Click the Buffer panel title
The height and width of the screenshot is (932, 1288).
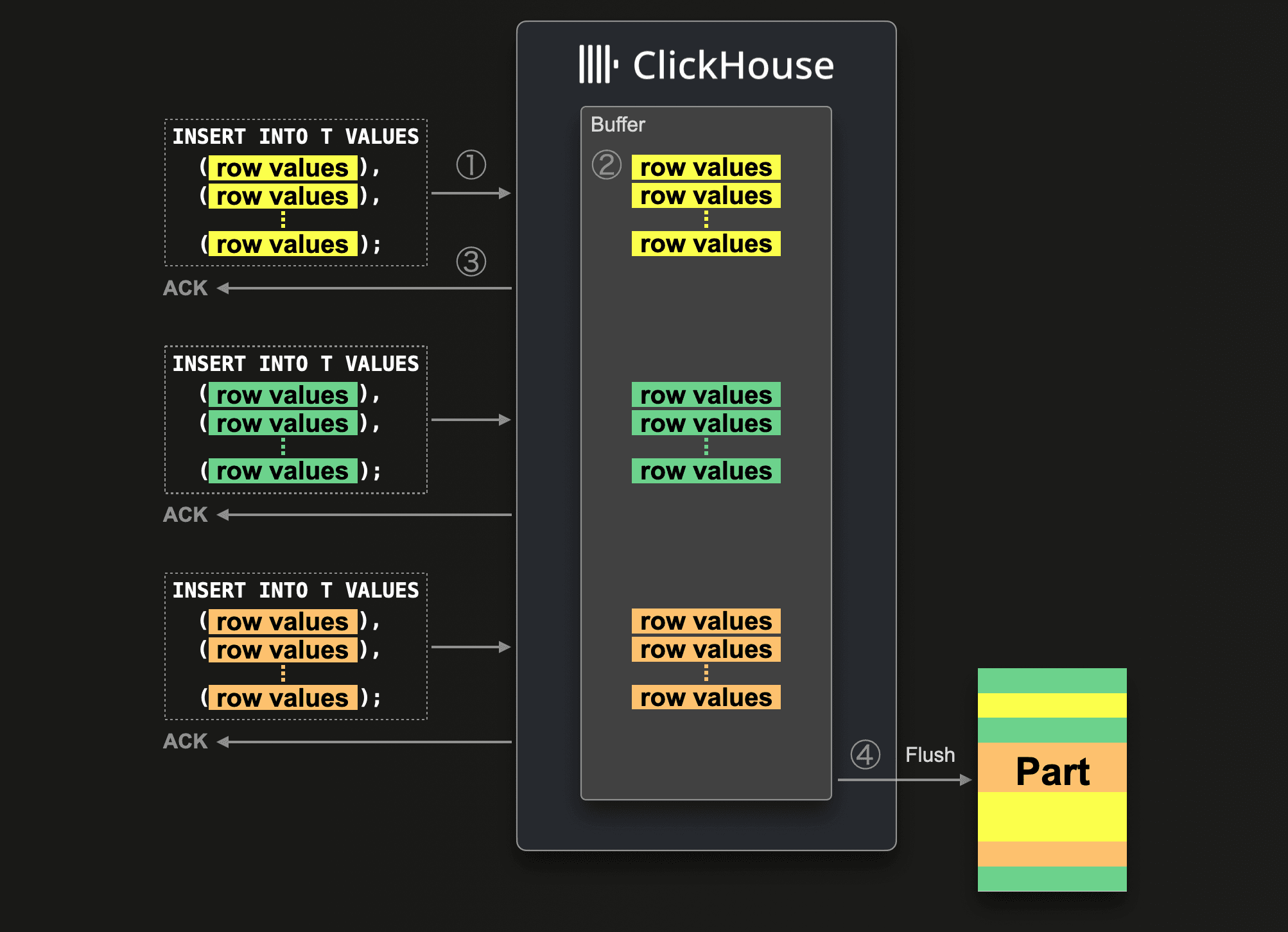(x=618, y=125)
